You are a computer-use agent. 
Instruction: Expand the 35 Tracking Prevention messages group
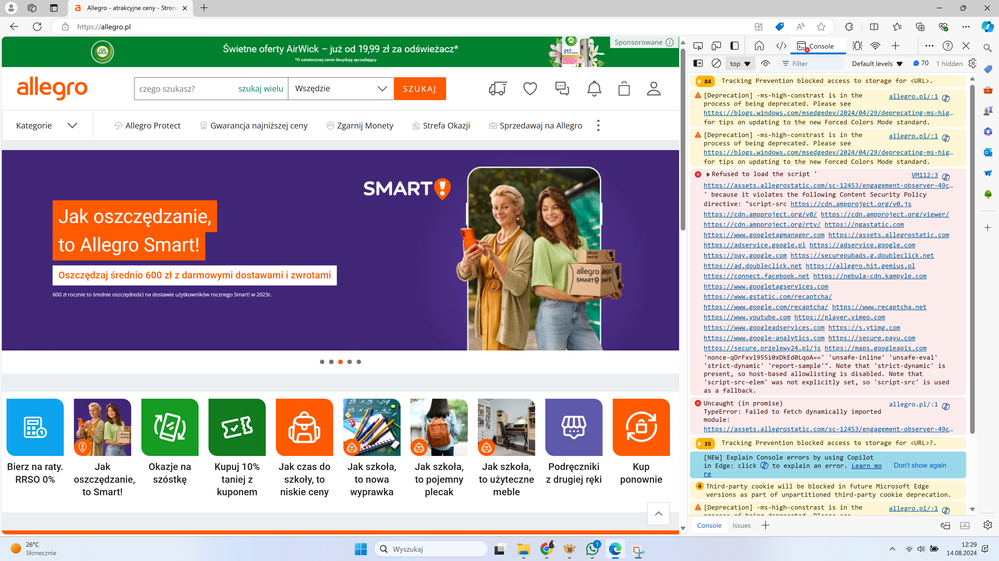705,443
